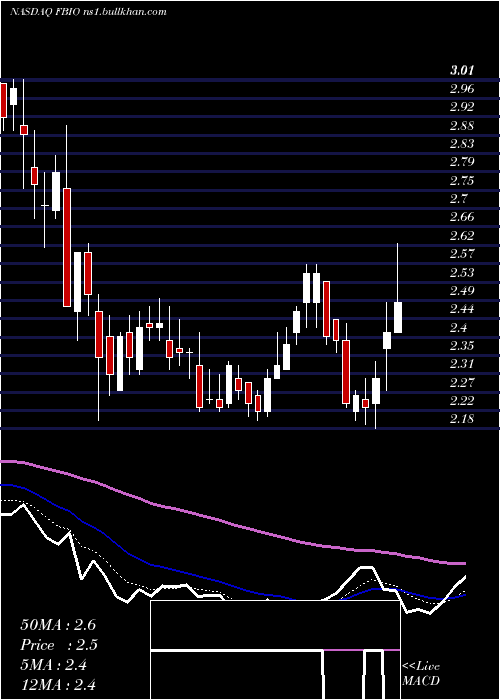Click the Price : 2.5 legend text
The height and width of the screenshot is (700, 500).
click(59, 645)
